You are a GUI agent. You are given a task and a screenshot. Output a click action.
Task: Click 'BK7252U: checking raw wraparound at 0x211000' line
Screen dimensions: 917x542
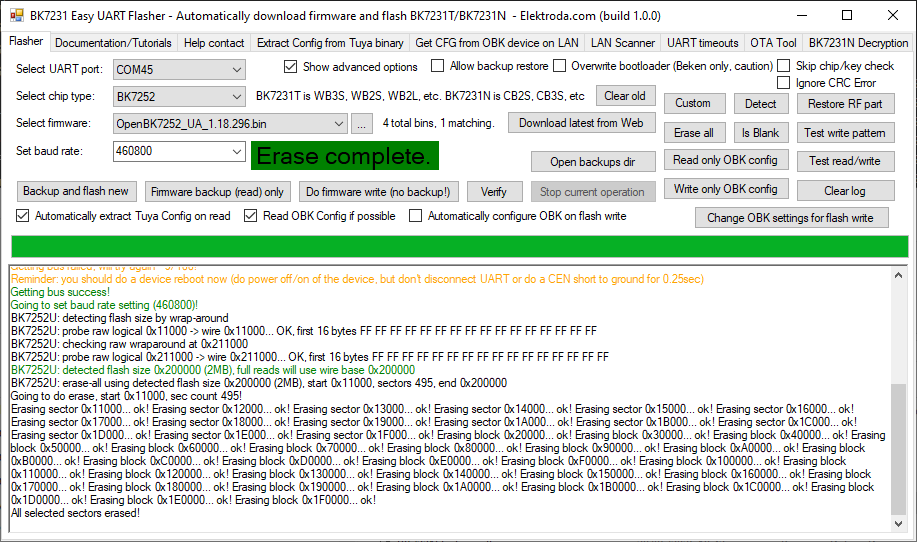(130, 344)
